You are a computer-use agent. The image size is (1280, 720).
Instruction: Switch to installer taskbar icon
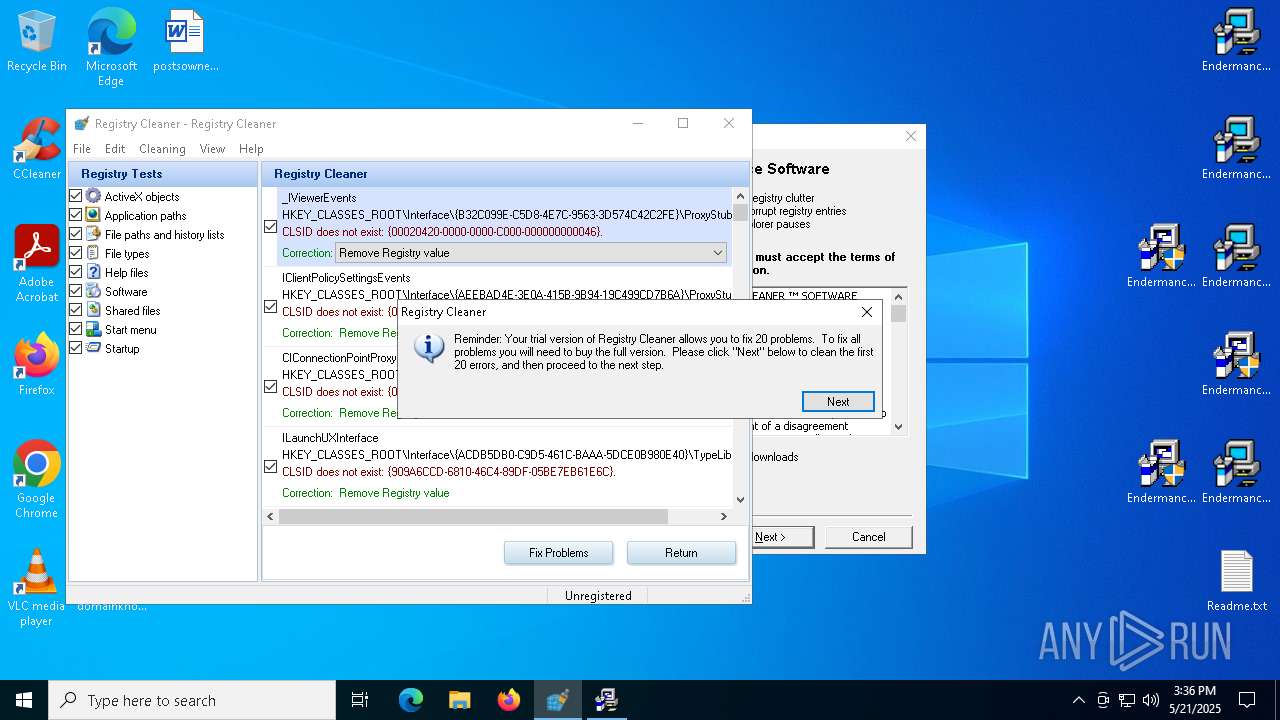click(x=606, y=700)
